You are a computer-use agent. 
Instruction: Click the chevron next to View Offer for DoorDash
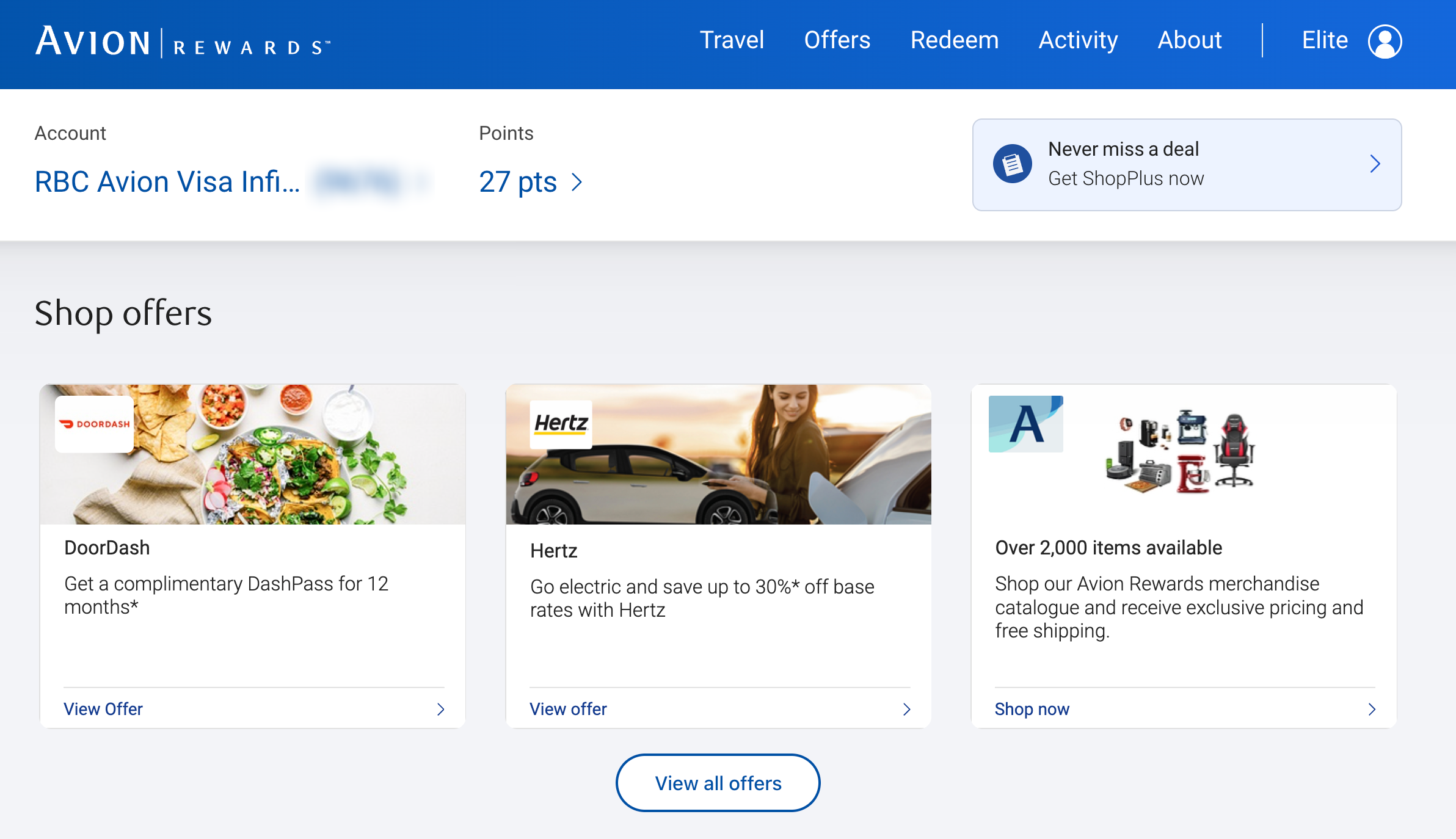(x=440, y=709)
